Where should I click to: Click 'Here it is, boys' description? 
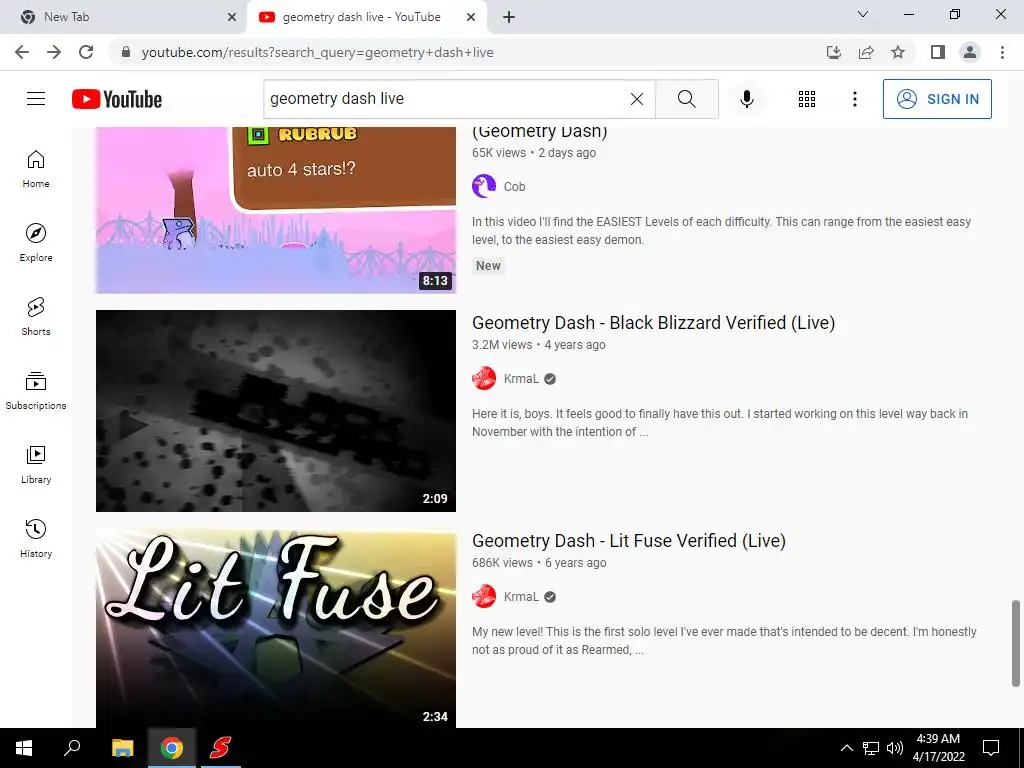click(x=720, y=423)
